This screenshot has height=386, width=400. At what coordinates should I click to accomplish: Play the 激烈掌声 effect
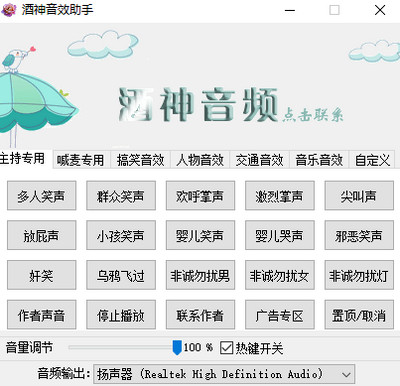pyautogui.click(x=280, y=196)
